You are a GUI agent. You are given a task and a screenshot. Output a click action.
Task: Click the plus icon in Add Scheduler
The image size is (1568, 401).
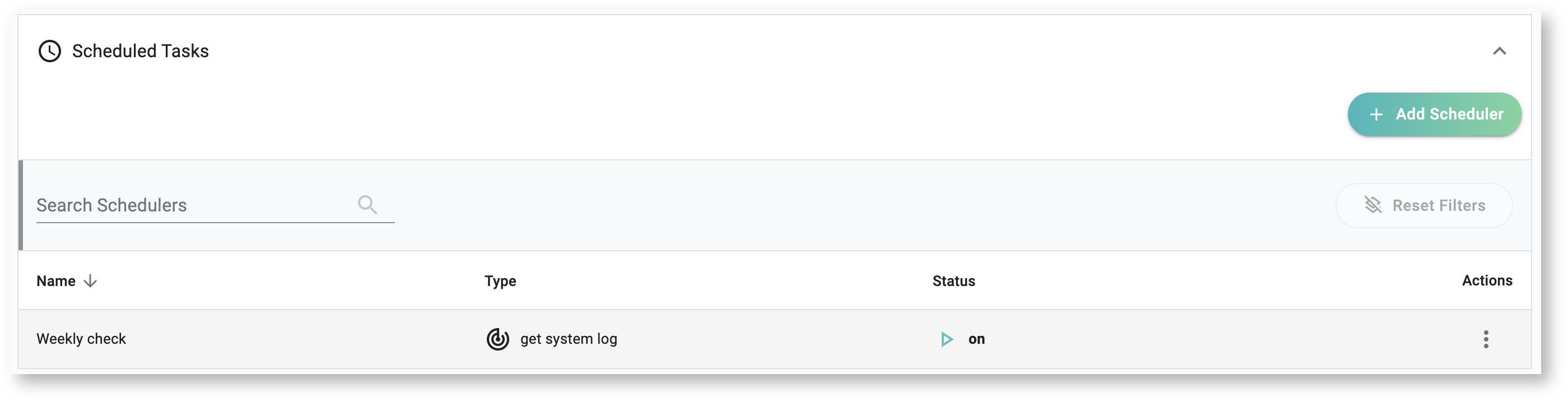pyautogui.click(x=1376, y=114)
